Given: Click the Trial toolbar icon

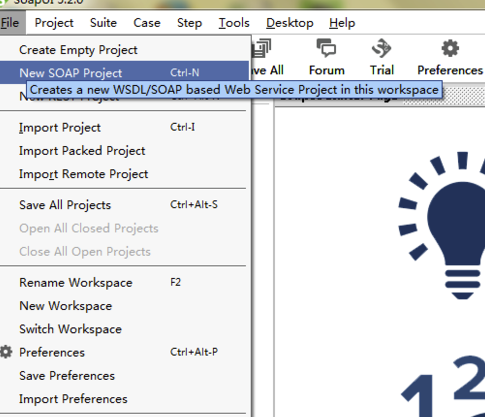Looking at the screenshot, I should 381,49.
